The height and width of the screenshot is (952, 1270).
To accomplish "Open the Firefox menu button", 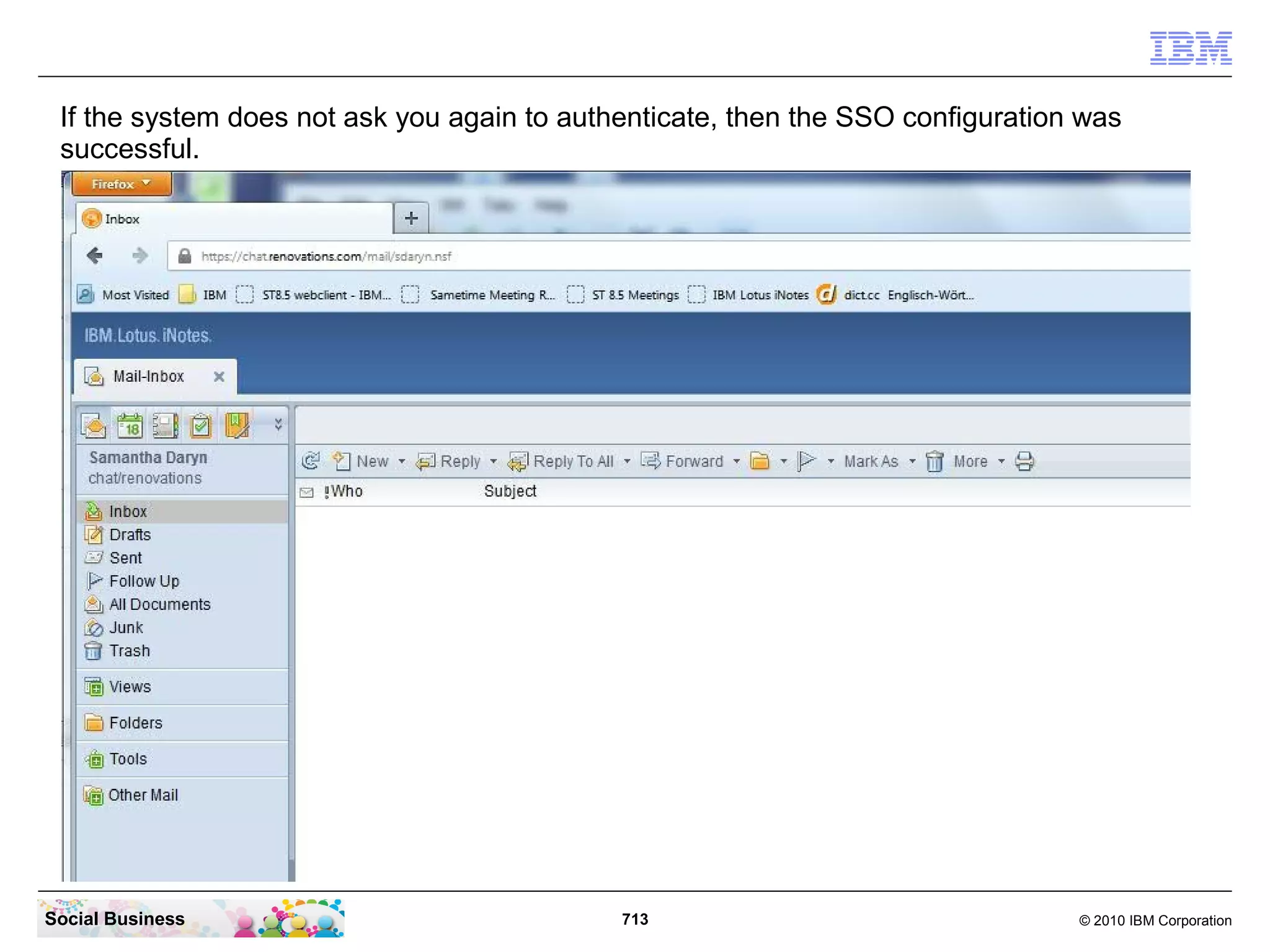I will 122,184.
